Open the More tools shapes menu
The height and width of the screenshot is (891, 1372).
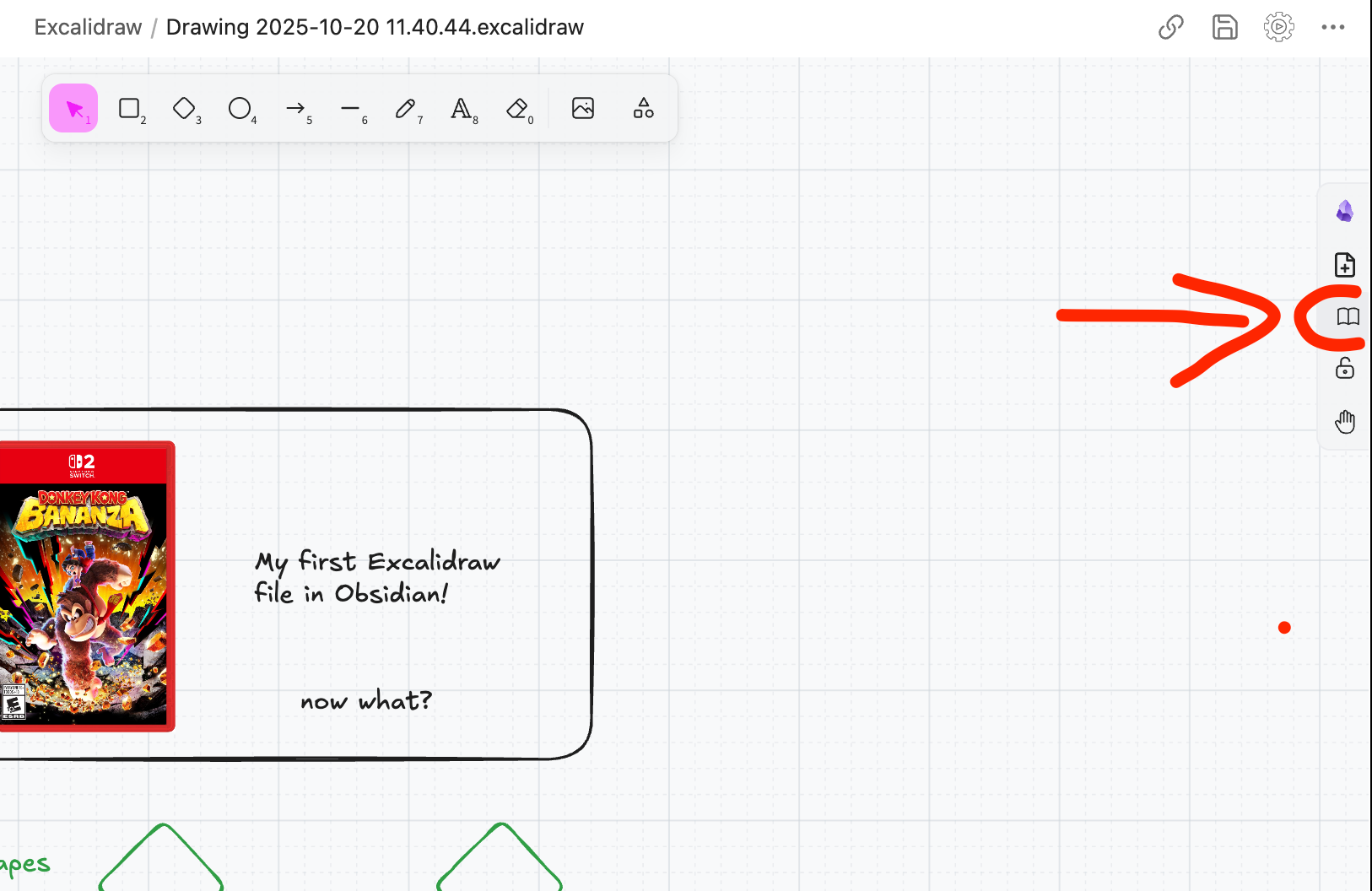644,108
